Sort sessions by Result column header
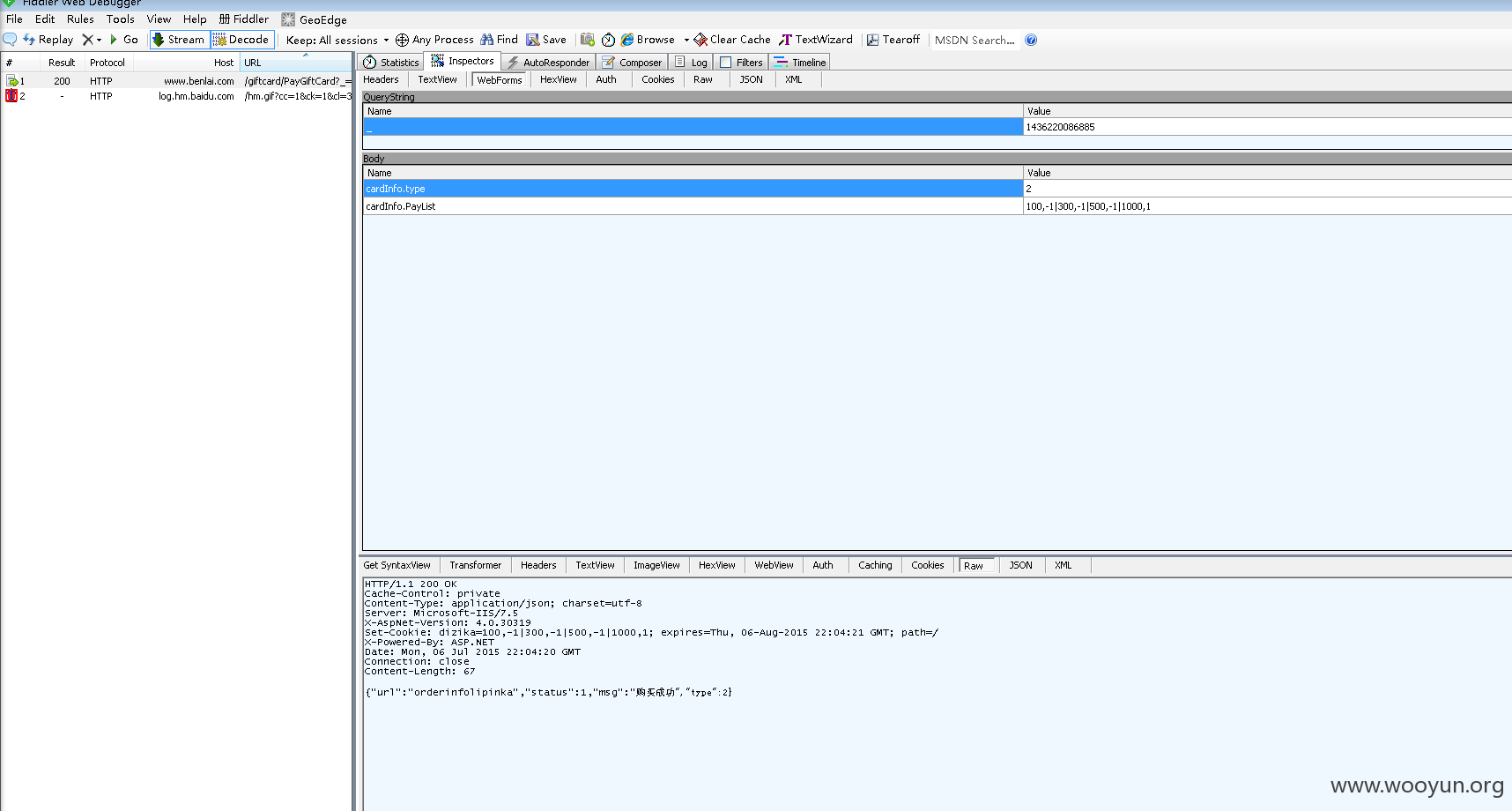 (62, 63)
